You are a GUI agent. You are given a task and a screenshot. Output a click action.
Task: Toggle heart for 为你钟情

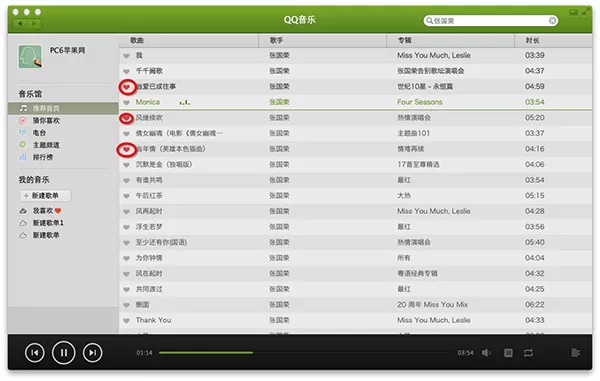(x=126, y=259)
